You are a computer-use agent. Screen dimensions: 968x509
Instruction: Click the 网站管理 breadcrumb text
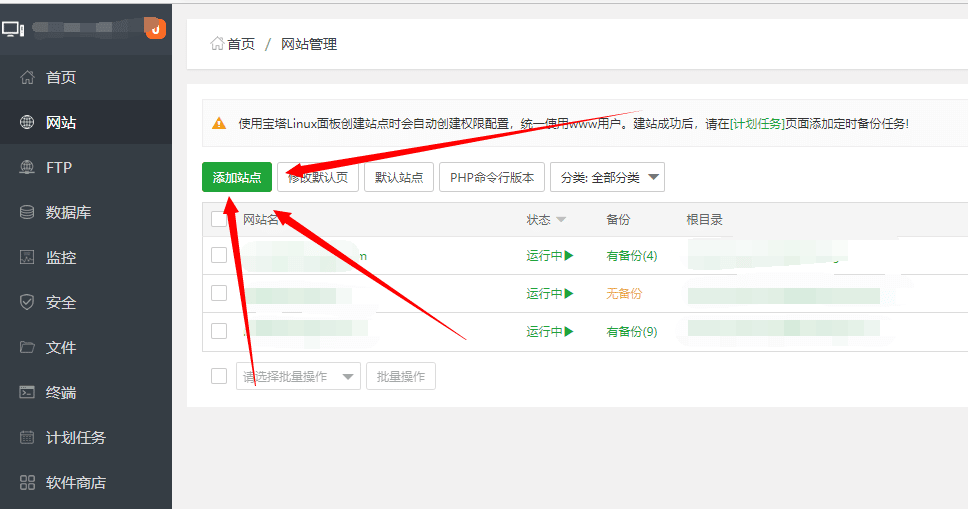[x=309, y=44]
